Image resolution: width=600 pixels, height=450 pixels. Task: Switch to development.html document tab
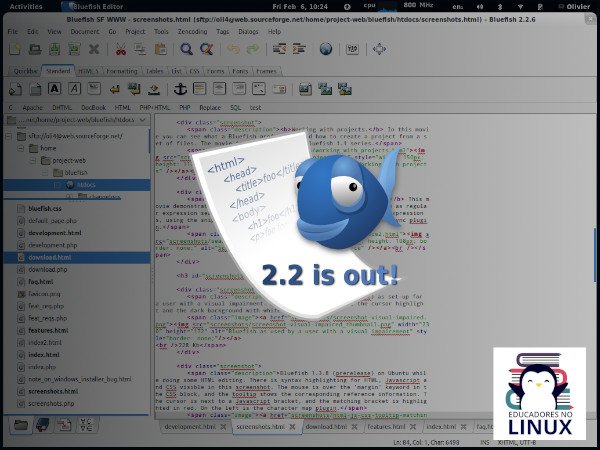pos(190,426)
